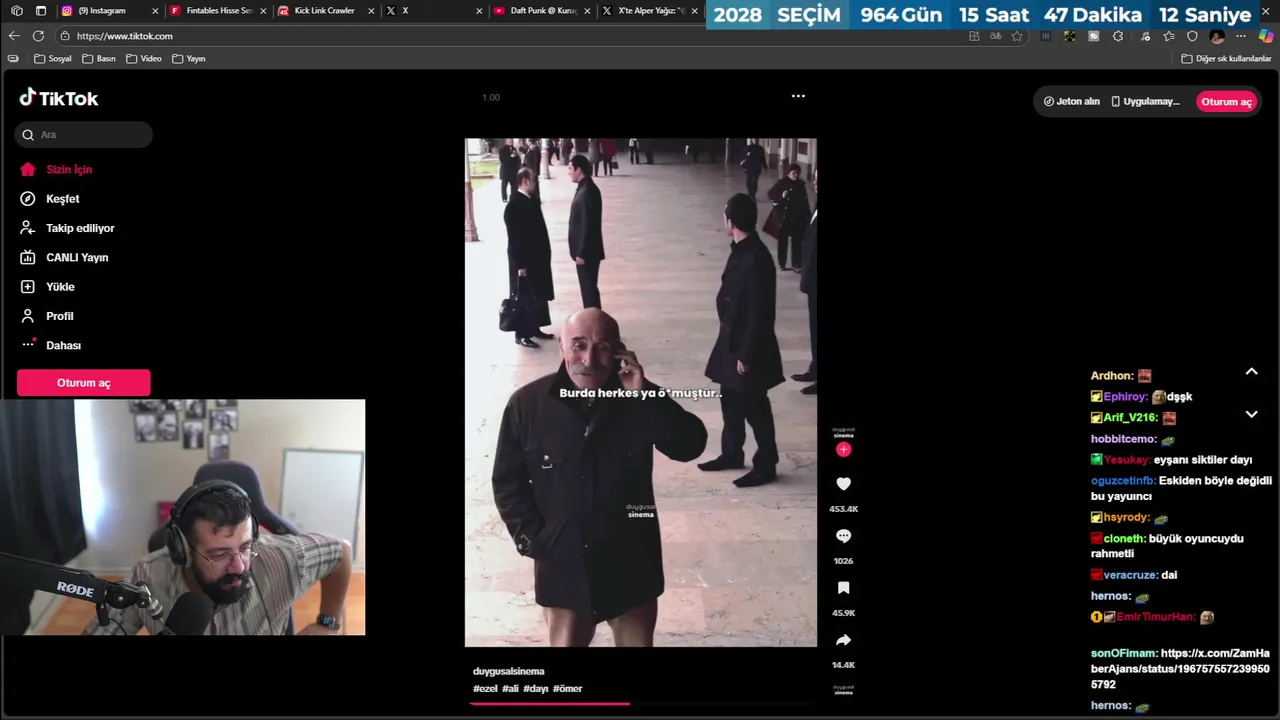Open the Yayın bookmarks folder
Screen dimensions: 1280x720
(x=189, y=59)
